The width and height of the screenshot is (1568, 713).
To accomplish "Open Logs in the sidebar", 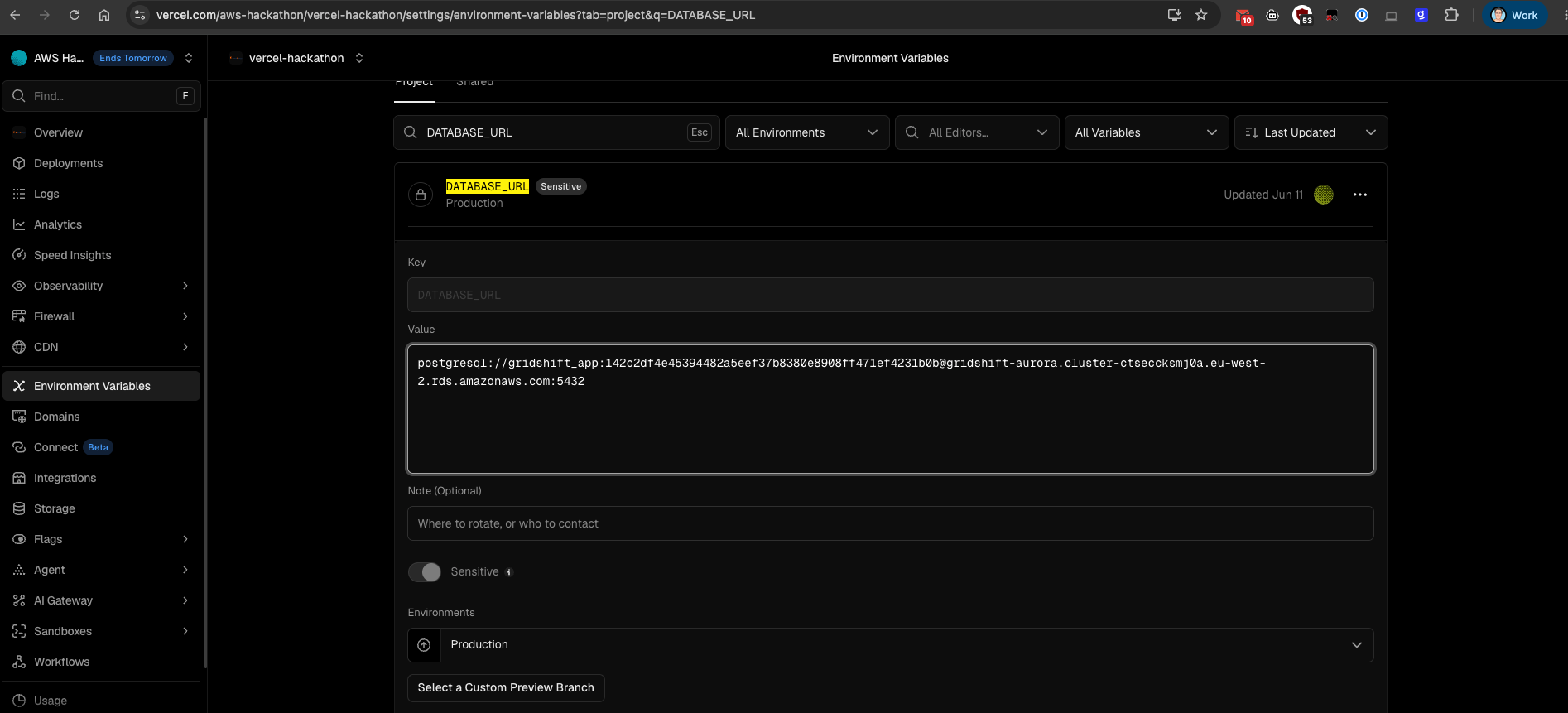I will coord(102,194).
